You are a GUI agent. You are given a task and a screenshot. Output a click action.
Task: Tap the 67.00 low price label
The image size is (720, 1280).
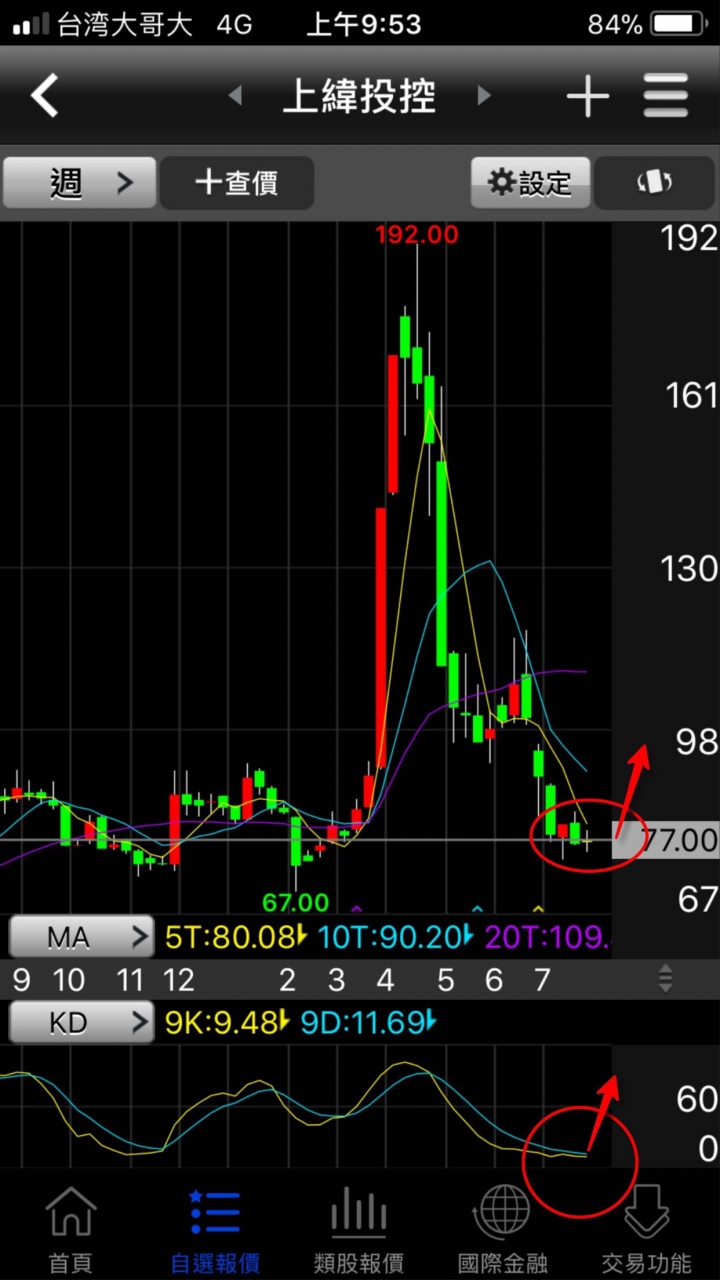point(295,902)
